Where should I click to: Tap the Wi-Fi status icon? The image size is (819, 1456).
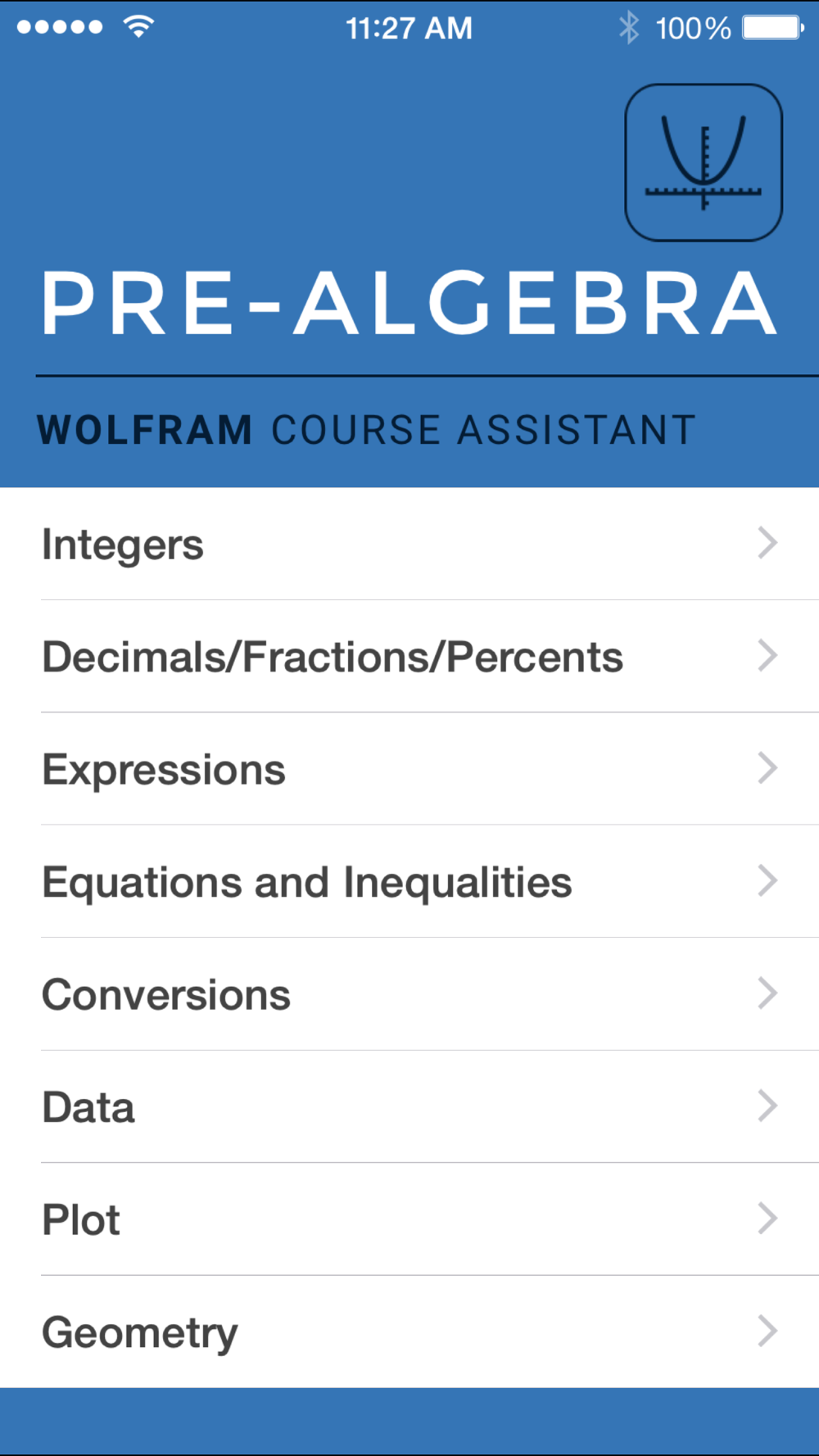[x=138, y=27]
